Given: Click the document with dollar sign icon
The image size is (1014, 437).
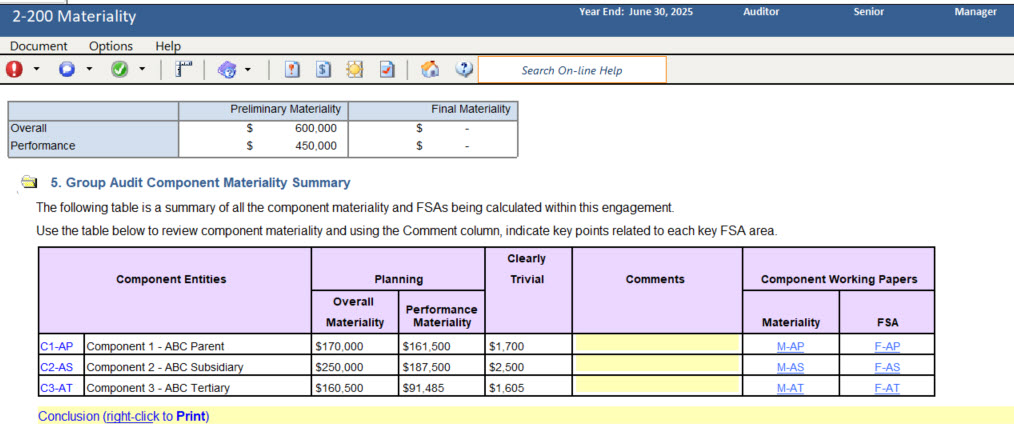Looking at the screenshot, I should coord(323,69).
